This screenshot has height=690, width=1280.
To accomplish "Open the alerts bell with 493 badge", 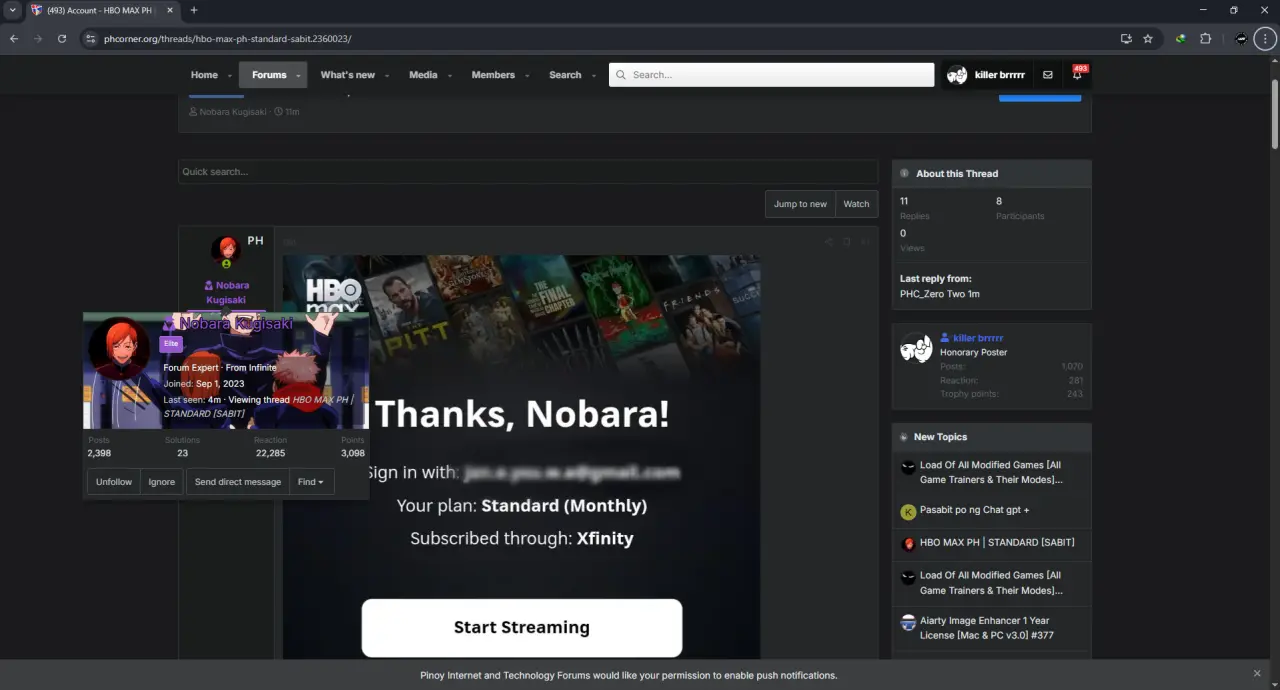I will (1077, 75).
